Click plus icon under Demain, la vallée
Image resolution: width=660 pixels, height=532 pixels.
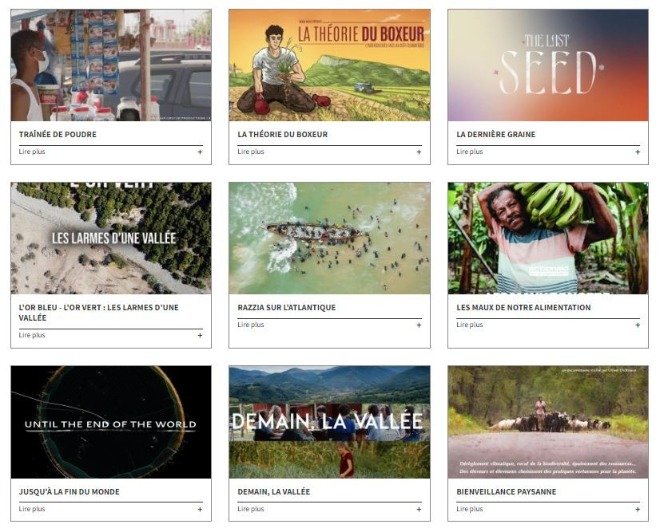(419, 509)
